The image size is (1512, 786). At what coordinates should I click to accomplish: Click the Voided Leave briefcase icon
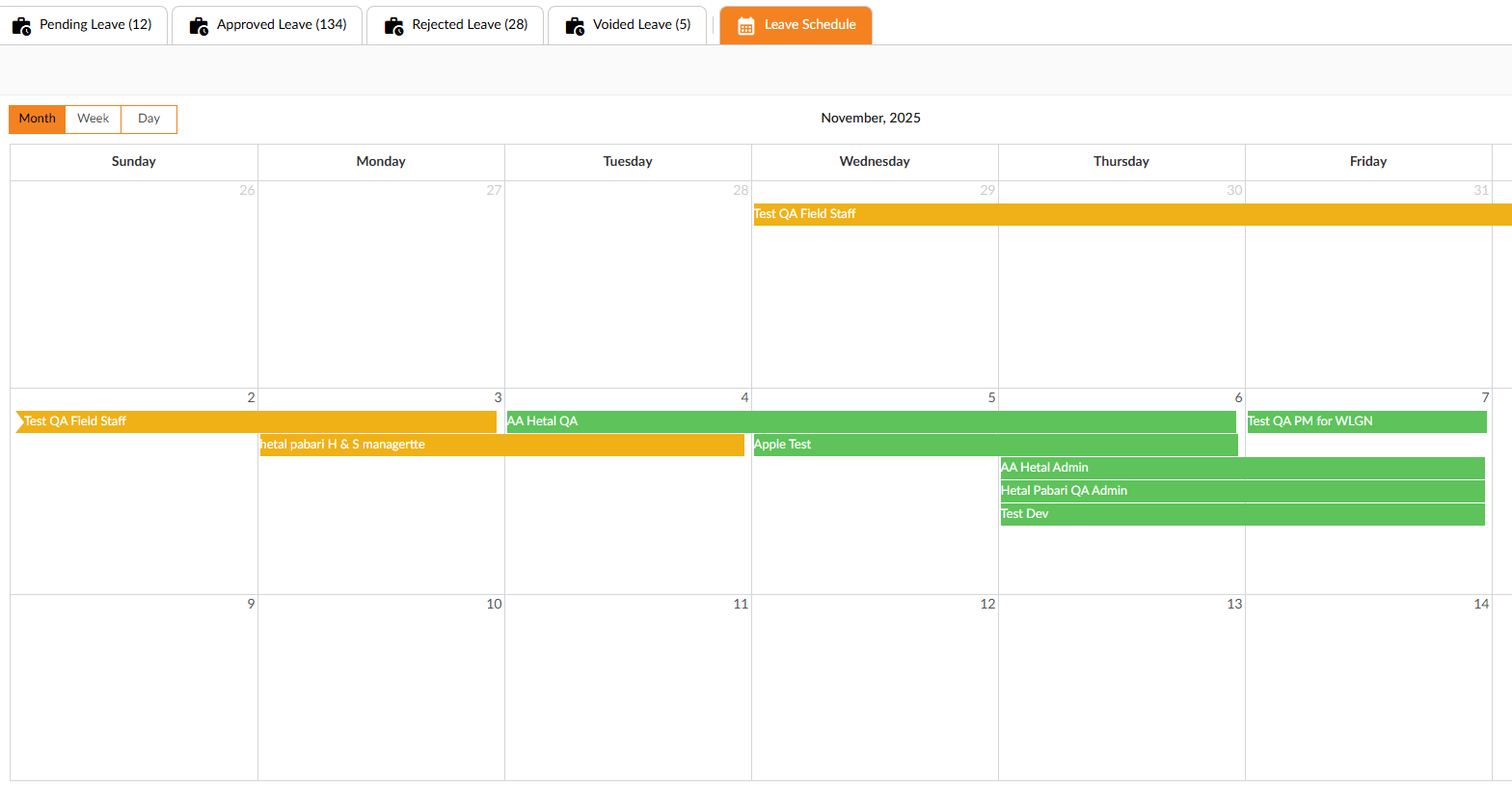click(575, 26)
